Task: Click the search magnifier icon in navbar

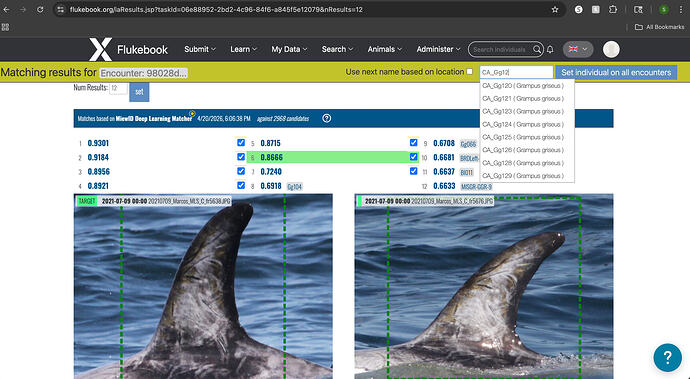Action: [x=537, y=49]
